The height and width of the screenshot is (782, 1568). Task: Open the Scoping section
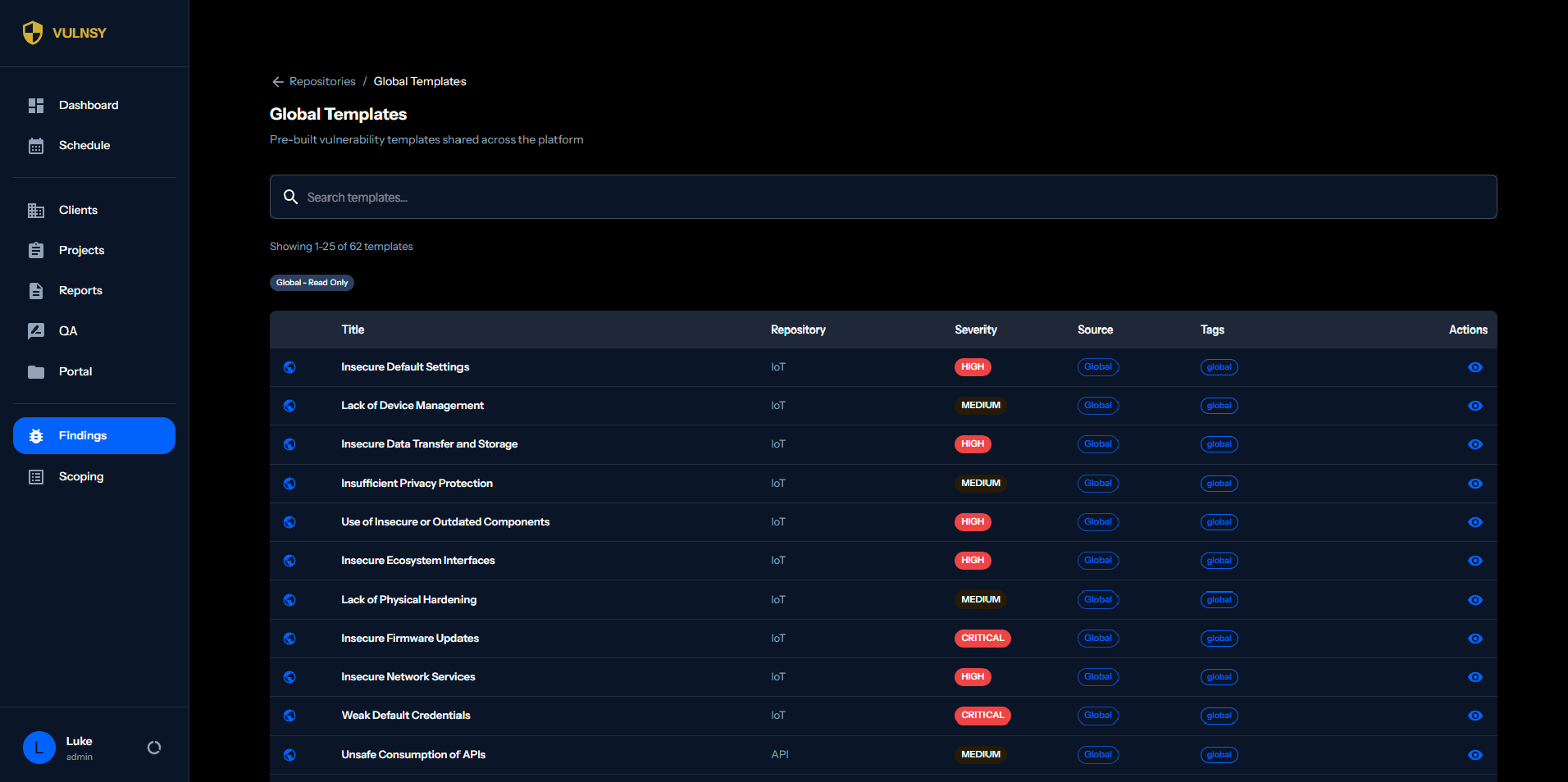(x=81, y=476)
